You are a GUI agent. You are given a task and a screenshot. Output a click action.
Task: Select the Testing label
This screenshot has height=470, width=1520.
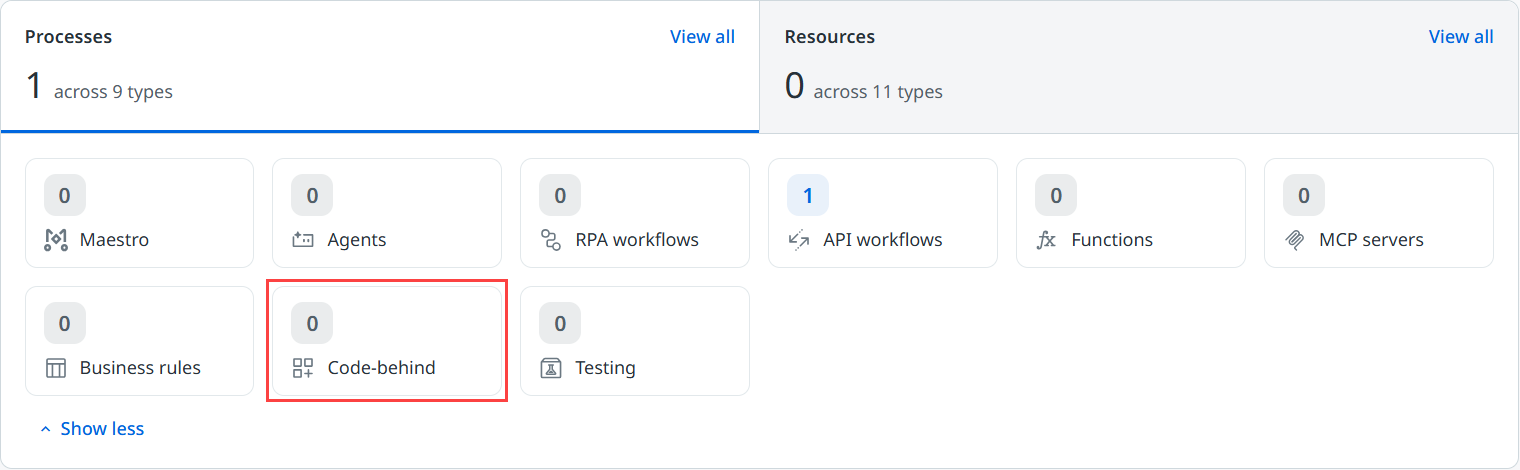pyautogui.click(x=606, y=368)
